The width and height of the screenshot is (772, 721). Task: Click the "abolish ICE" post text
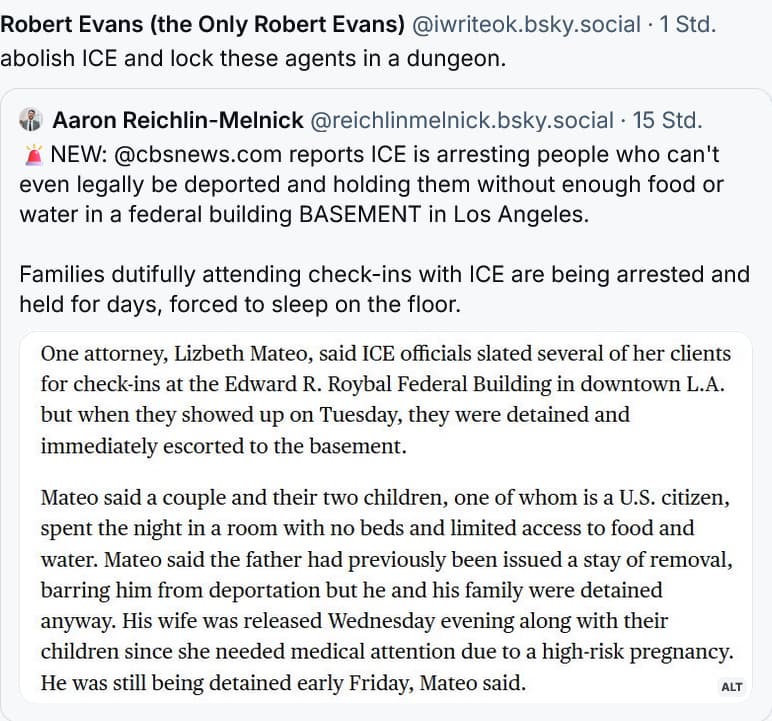(253, 57)
